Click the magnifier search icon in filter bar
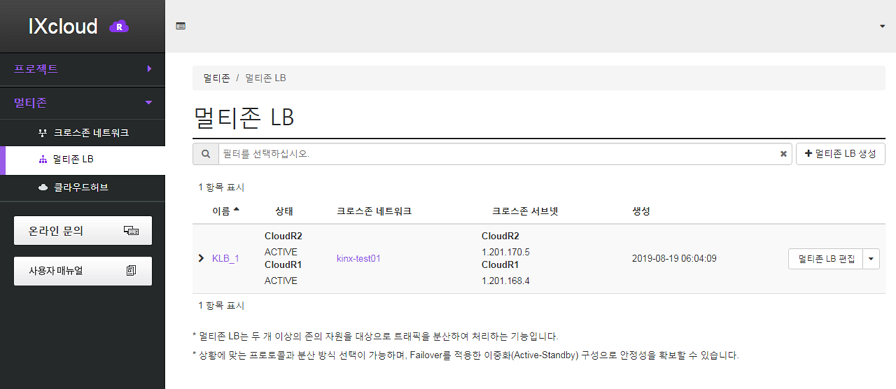Viewport: 896px width, 389px height. tap(206, 154)
